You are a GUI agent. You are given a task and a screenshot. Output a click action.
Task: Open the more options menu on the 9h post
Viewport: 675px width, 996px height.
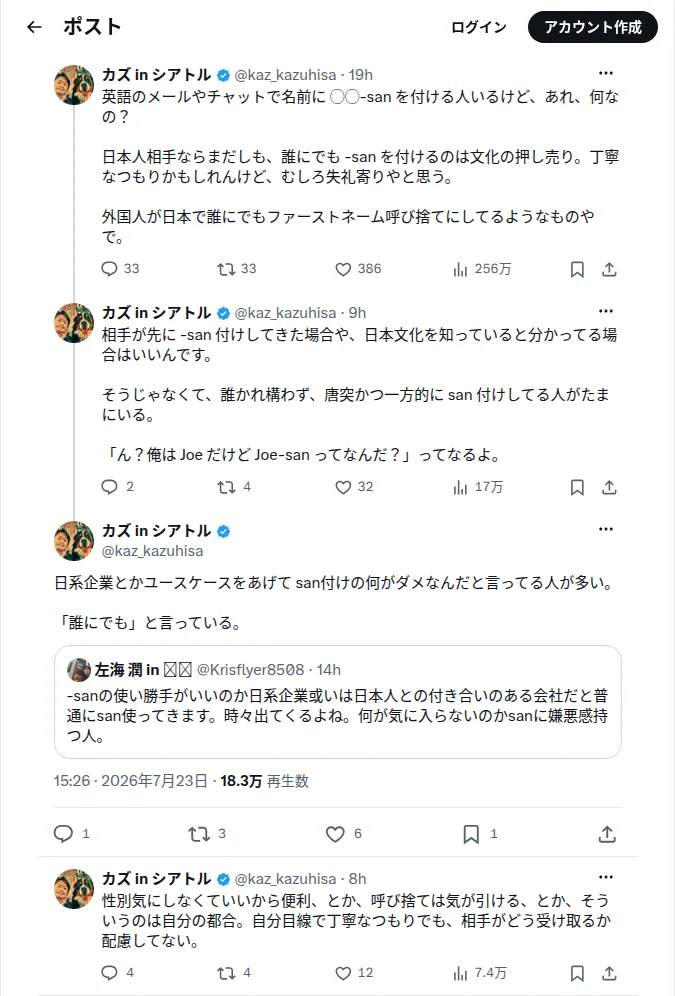(x=606, y=311)
